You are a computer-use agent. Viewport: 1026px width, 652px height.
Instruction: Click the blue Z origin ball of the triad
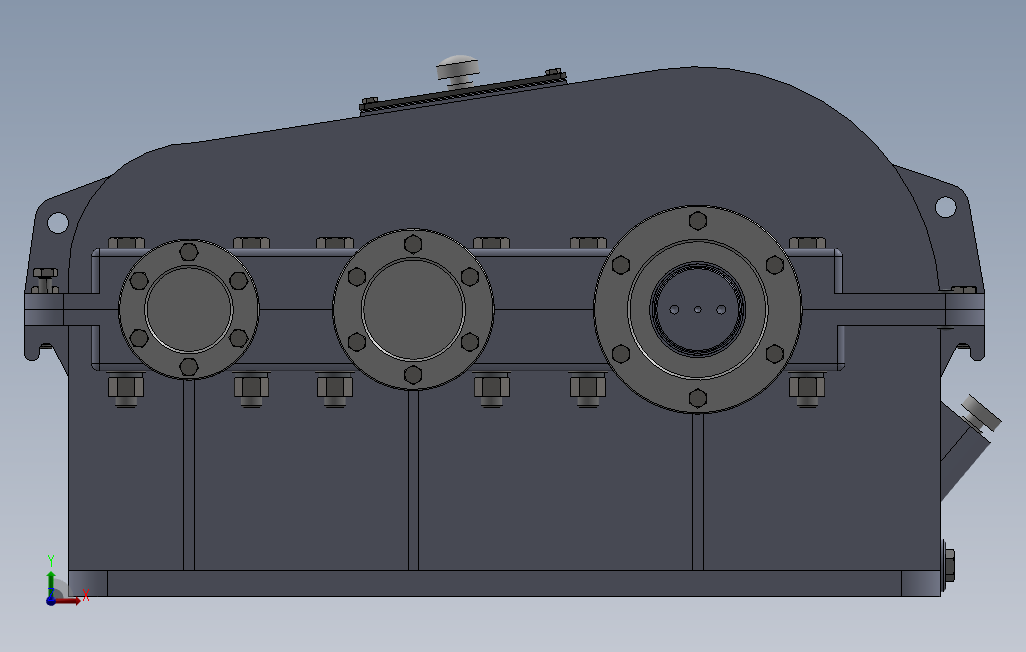(51, 600)
